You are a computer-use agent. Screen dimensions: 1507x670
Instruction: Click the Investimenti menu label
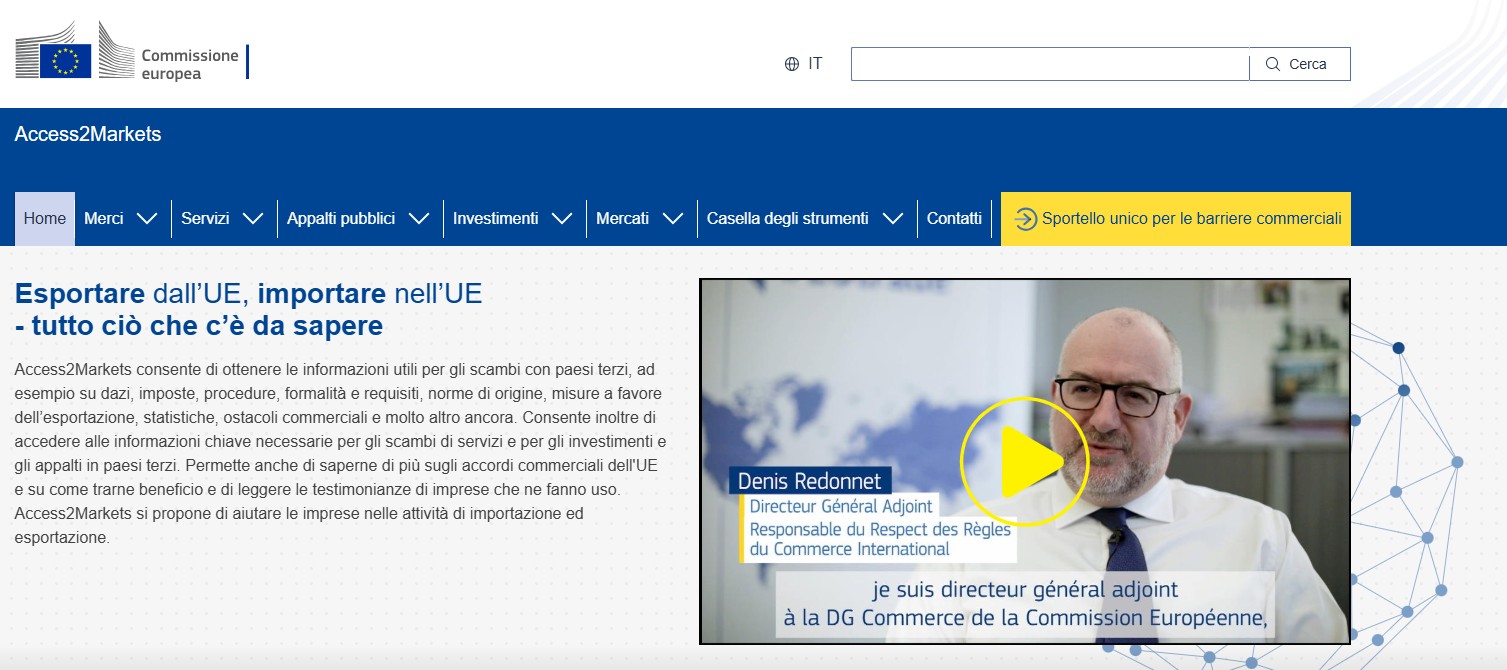coord(495,219)
